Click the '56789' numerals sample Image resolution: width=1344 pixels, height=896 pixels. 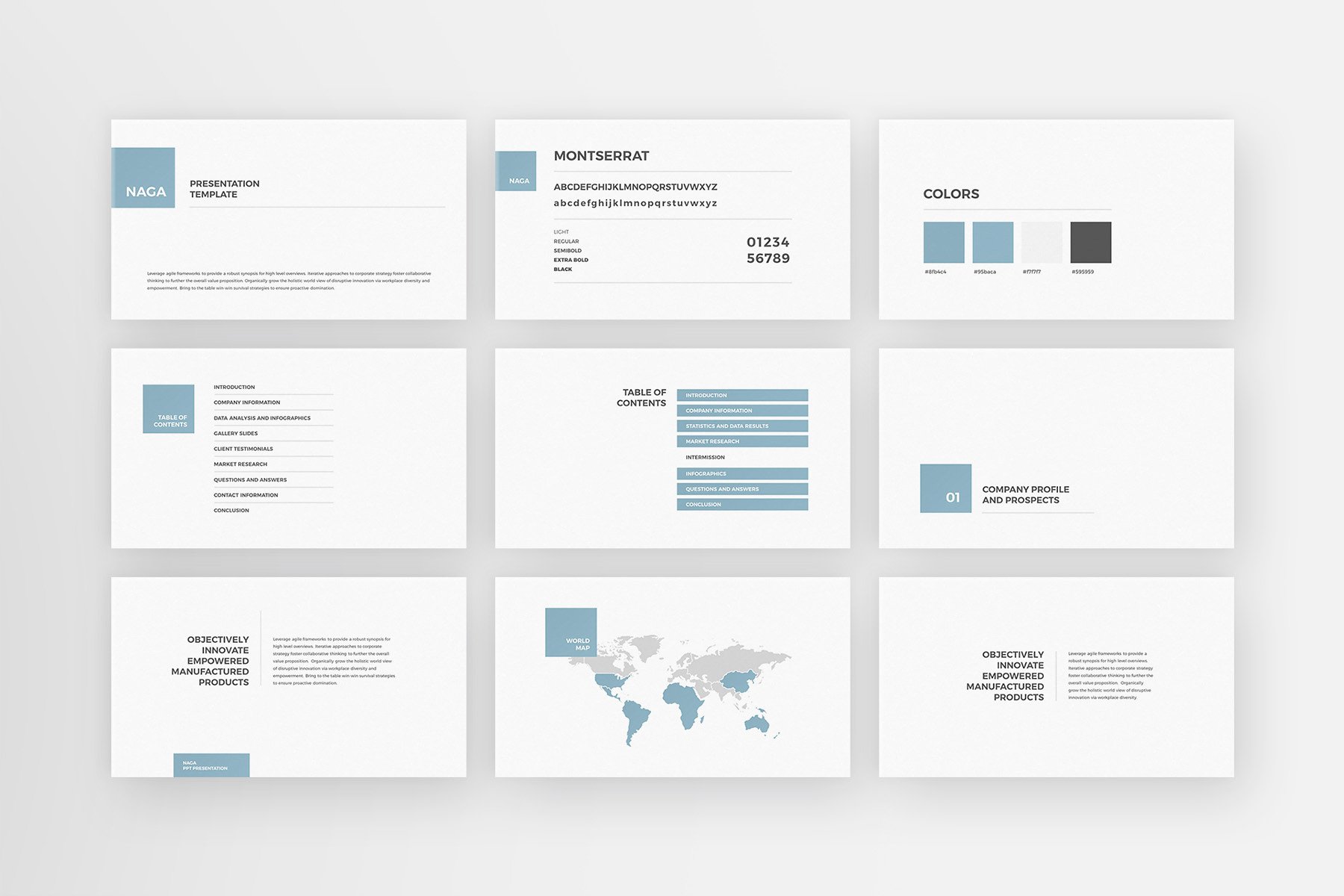pos(768,258)
